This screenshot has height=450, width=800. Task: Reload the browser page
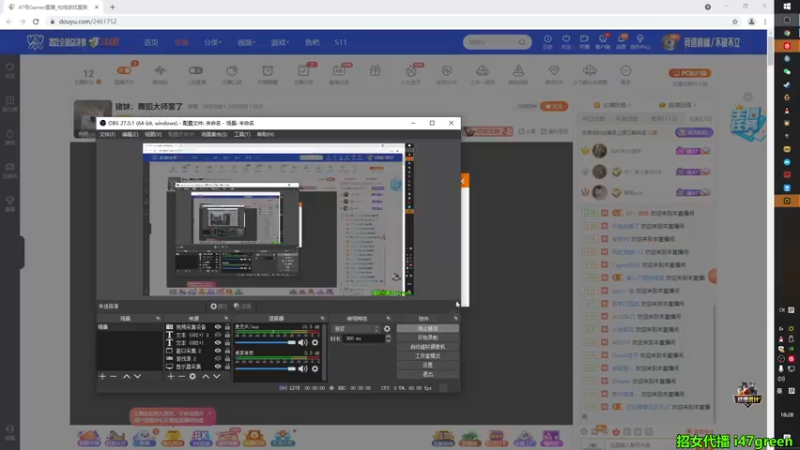tap(36, 21)
